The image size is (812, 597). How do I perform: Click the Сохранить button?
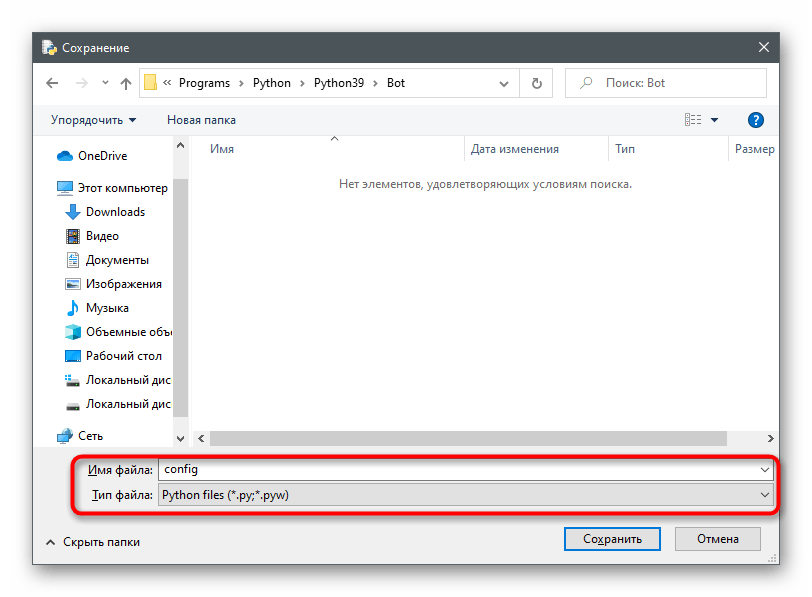click(612, 539)
